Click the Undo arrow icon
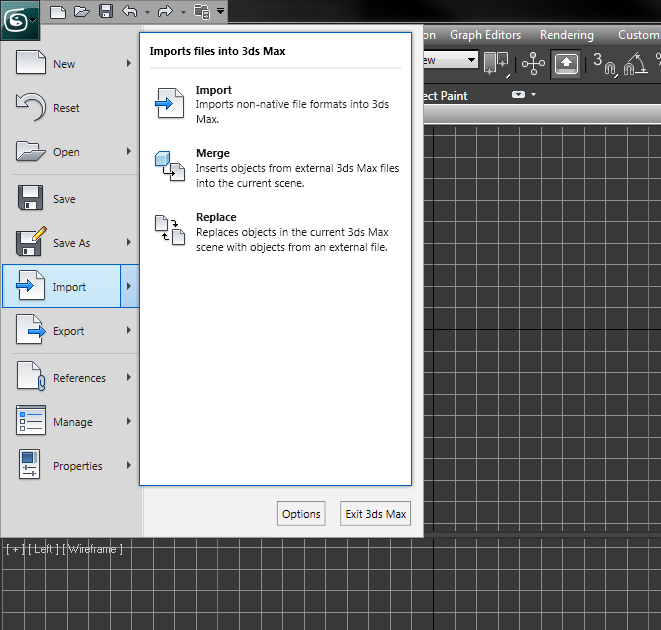 130,11
